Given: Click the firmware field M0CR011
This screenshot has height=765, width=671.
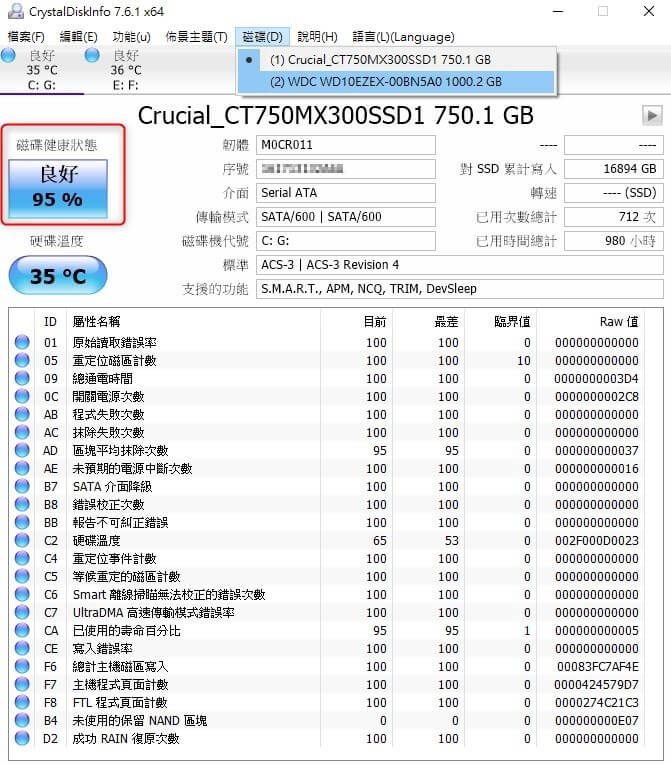Looking at the screenshot, I should coord(346,145).
